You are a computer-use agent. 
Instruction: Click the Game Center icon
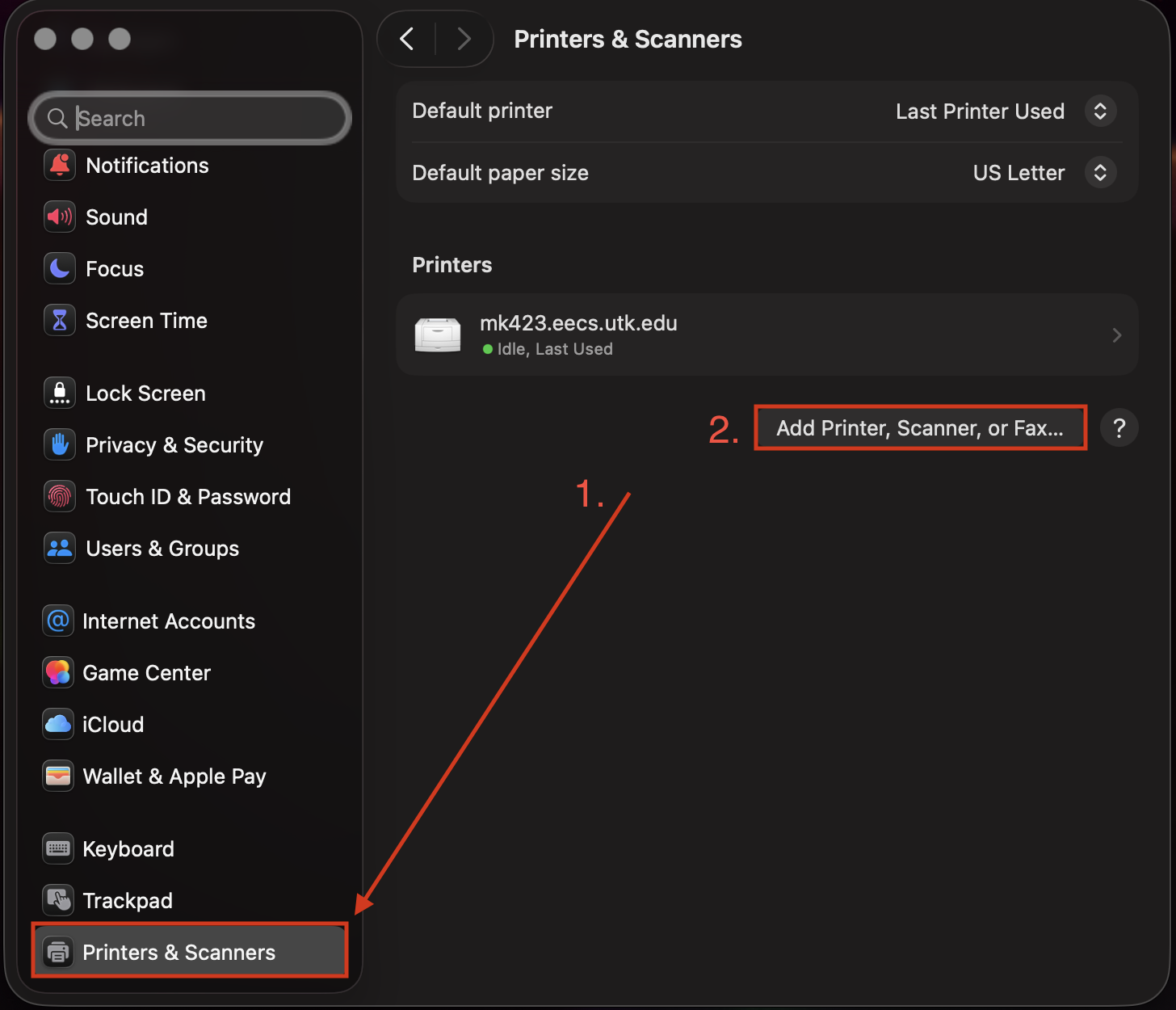[58, 673]
